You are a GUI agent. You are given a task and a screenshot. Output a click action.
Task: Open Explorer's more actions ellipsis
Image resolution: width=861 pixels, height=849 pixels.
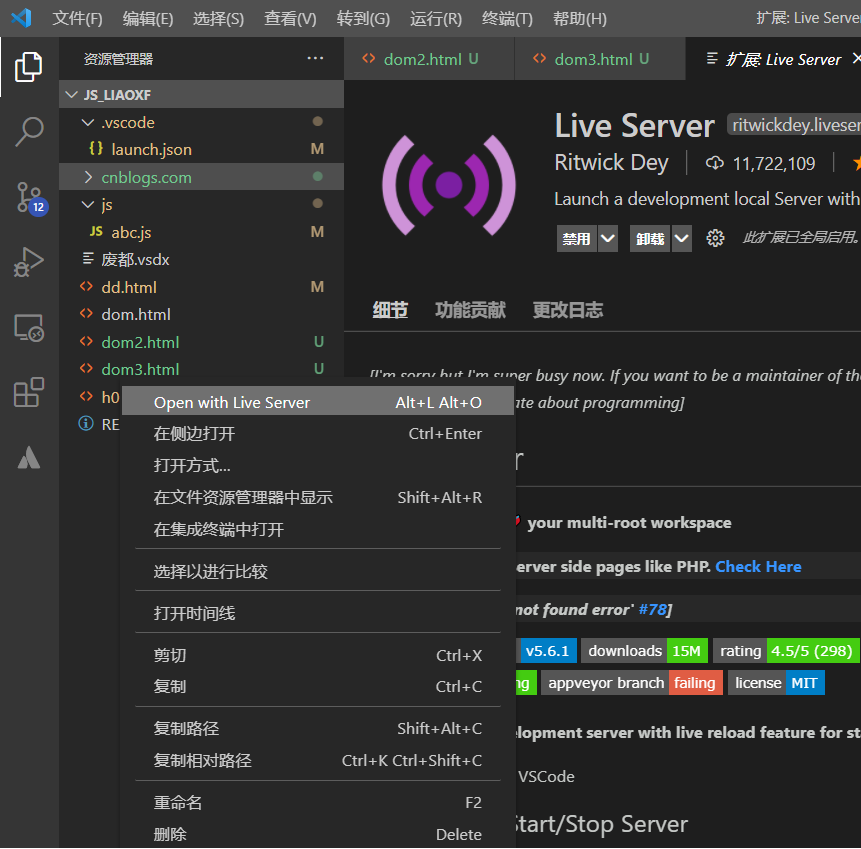(x=315, y=58)
